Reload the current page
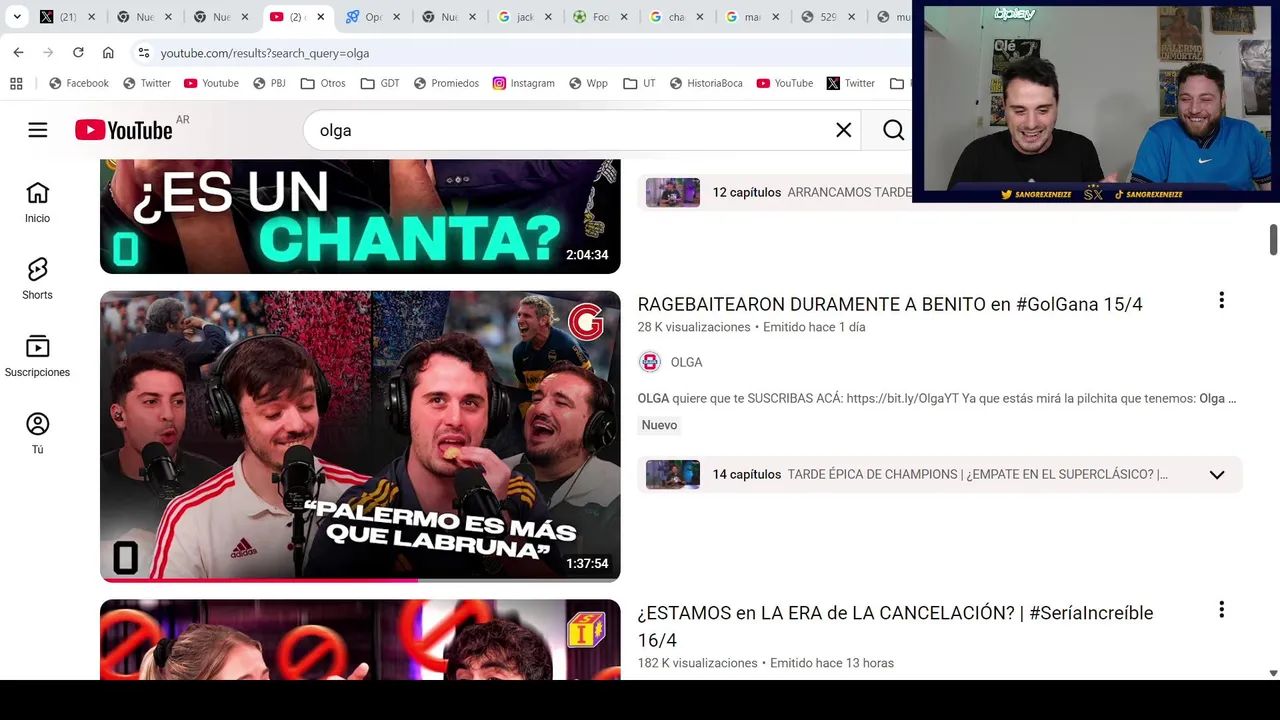This screenshot has width=1280, height=720. pyautogui.click(x=78, y=53)
